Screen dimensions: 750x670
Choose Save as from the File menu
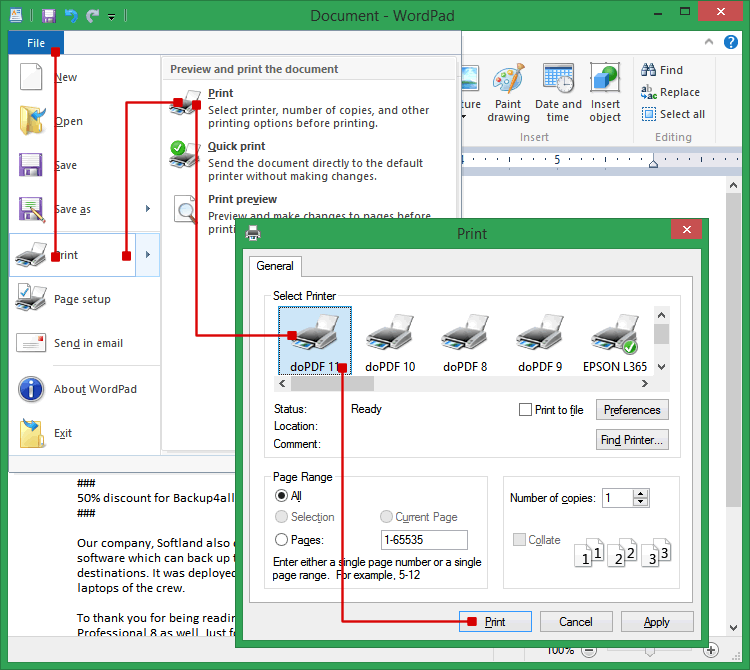click(x=73, y=209)
